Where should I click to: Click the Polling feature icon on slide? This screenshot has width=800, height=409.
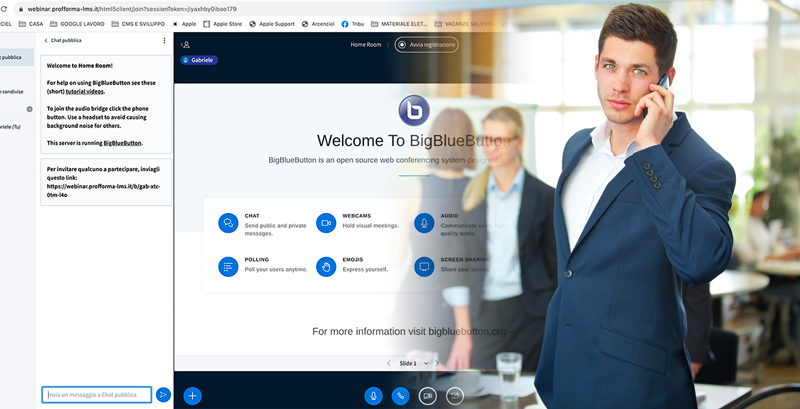[228, 267]
